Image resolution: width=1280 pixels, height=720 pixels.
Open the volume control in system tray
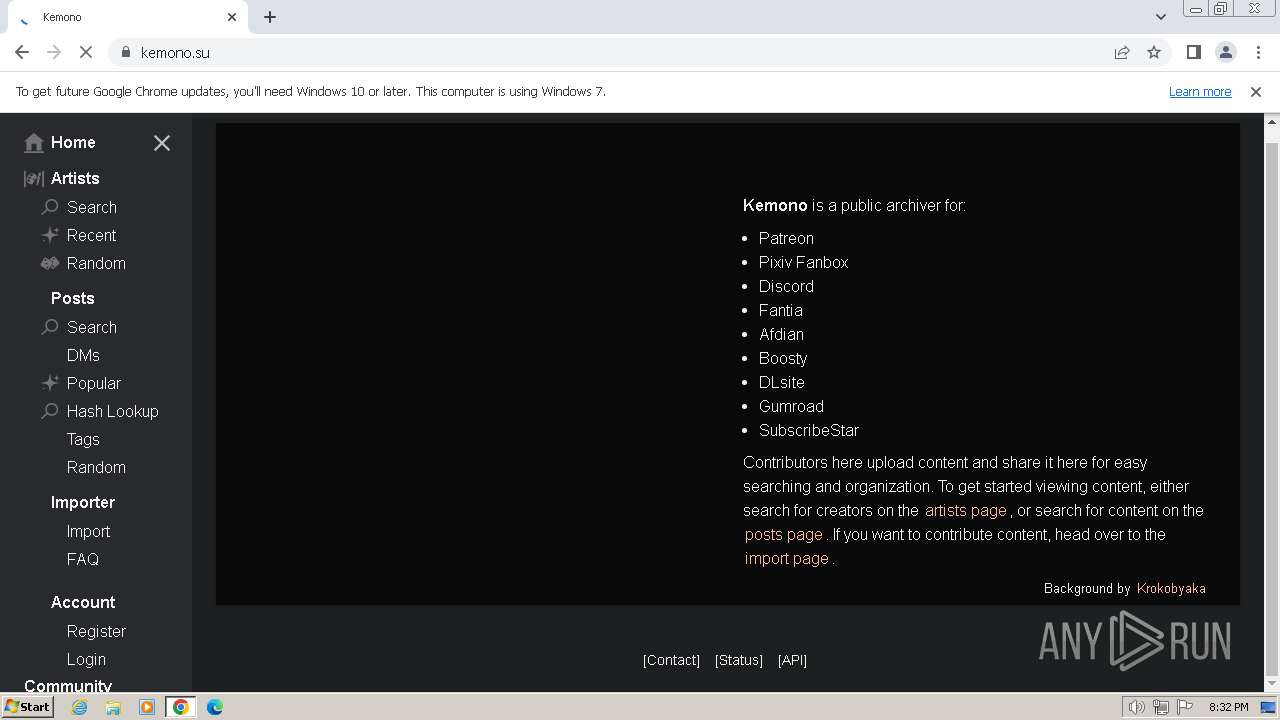click(1137, 707)
